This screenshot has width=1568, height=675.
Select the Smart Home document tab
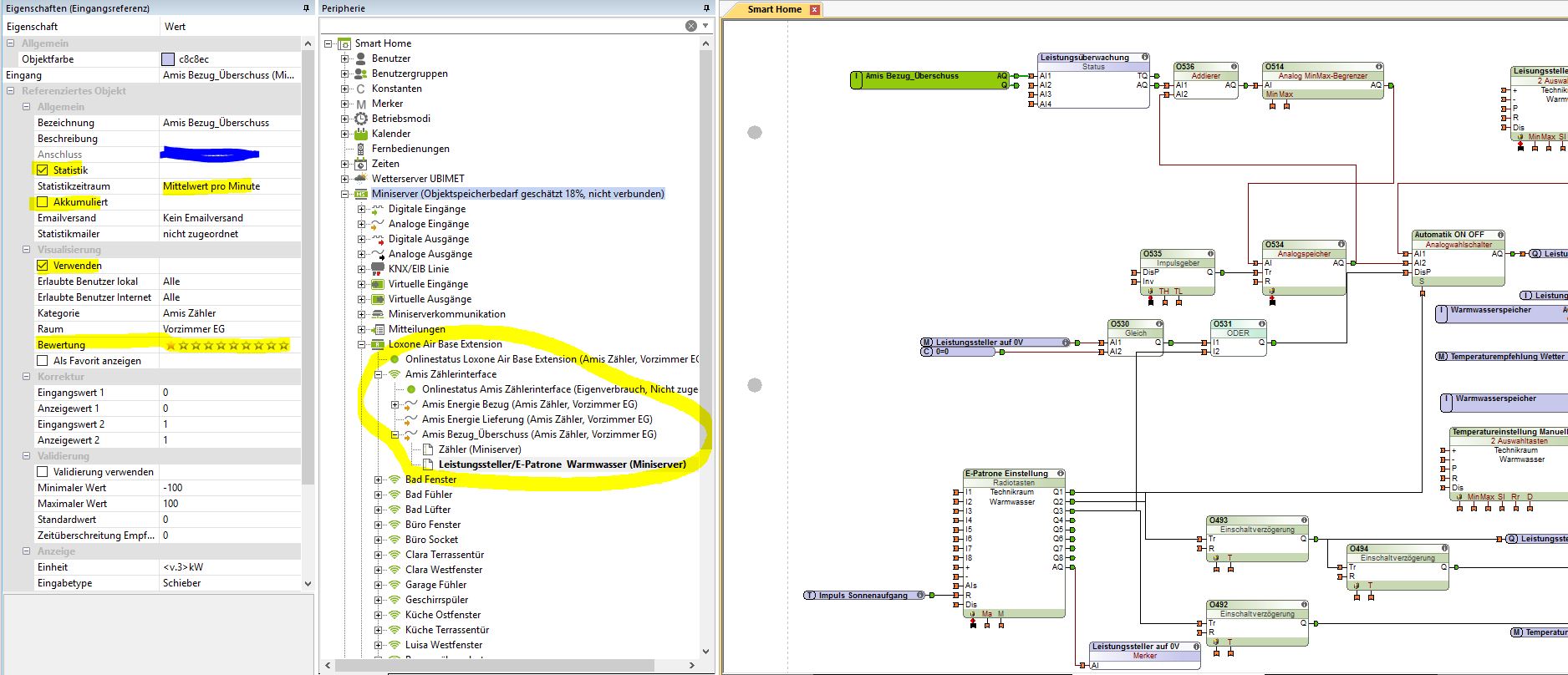point(774,9)
